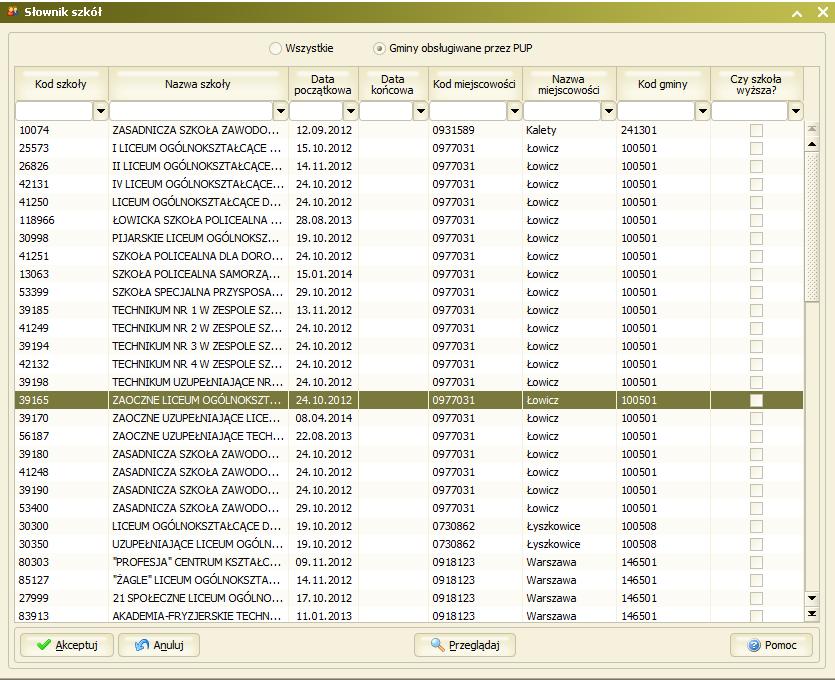Image resolution: width=835 pixels, height=680 pixels.
Task: Open the Kod miejscowości filter dropdown
Action: click(x=514, y=111)
